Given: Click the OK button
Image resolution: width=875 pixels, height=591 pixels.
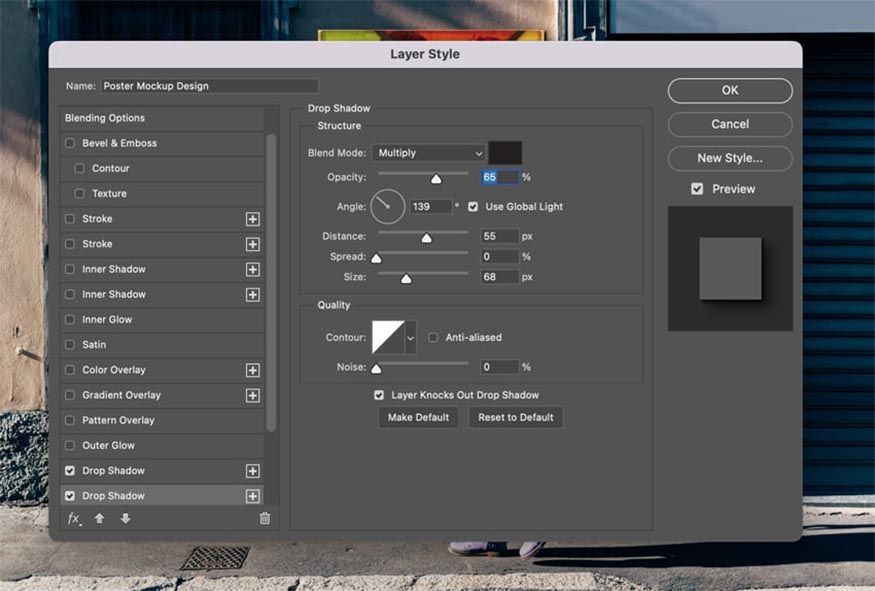Looking at the screenshot, I should (730, 90).
